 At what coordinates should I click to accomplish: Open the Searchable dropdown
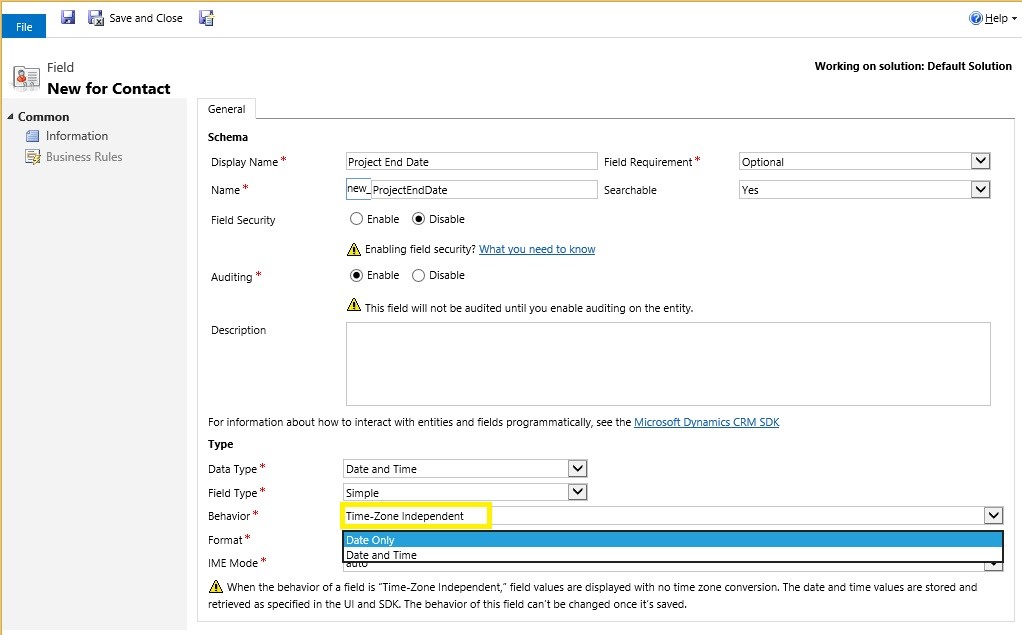(x=980, y=189)
